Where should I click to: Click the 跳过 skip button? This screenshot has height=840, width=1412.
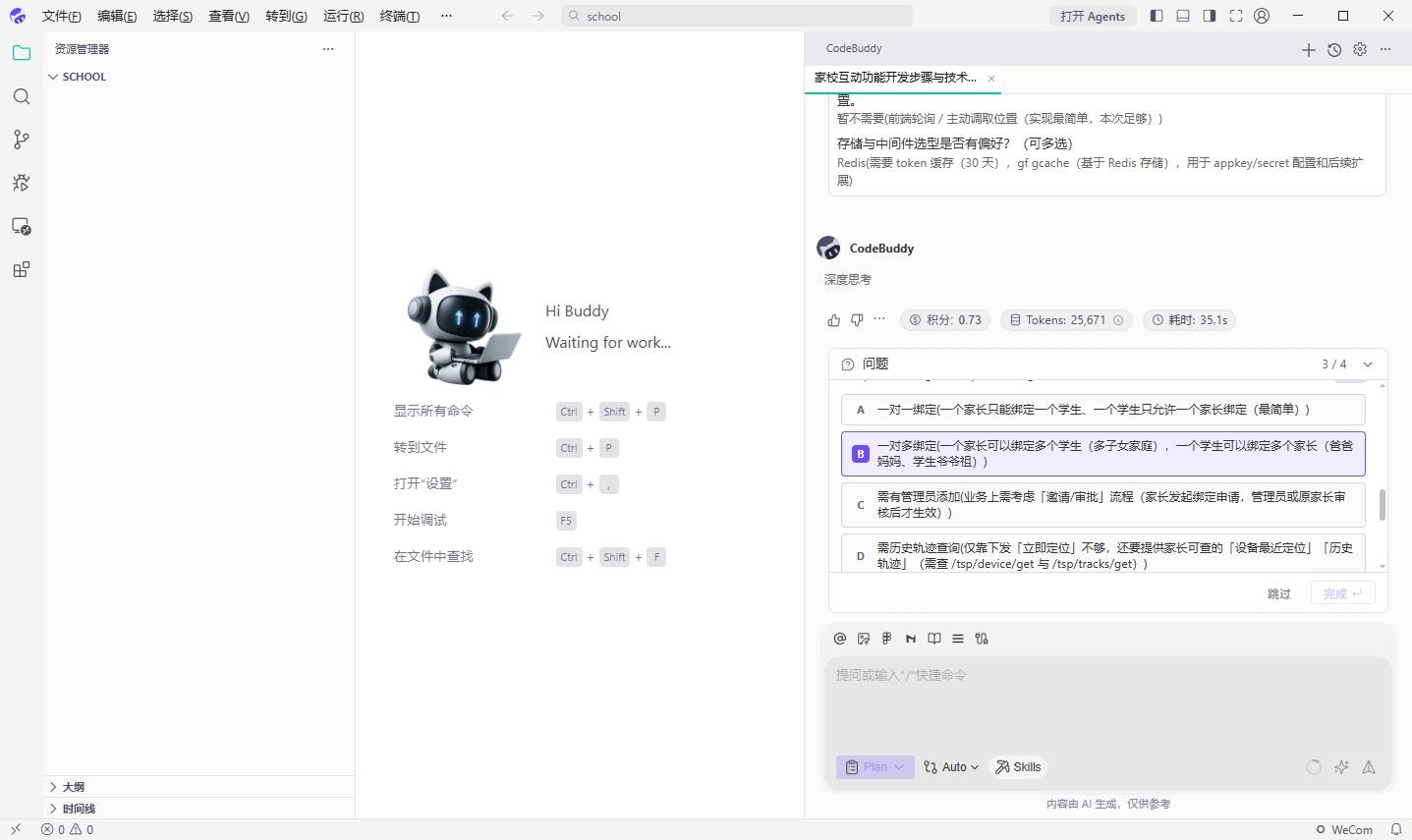(1279, 594)
